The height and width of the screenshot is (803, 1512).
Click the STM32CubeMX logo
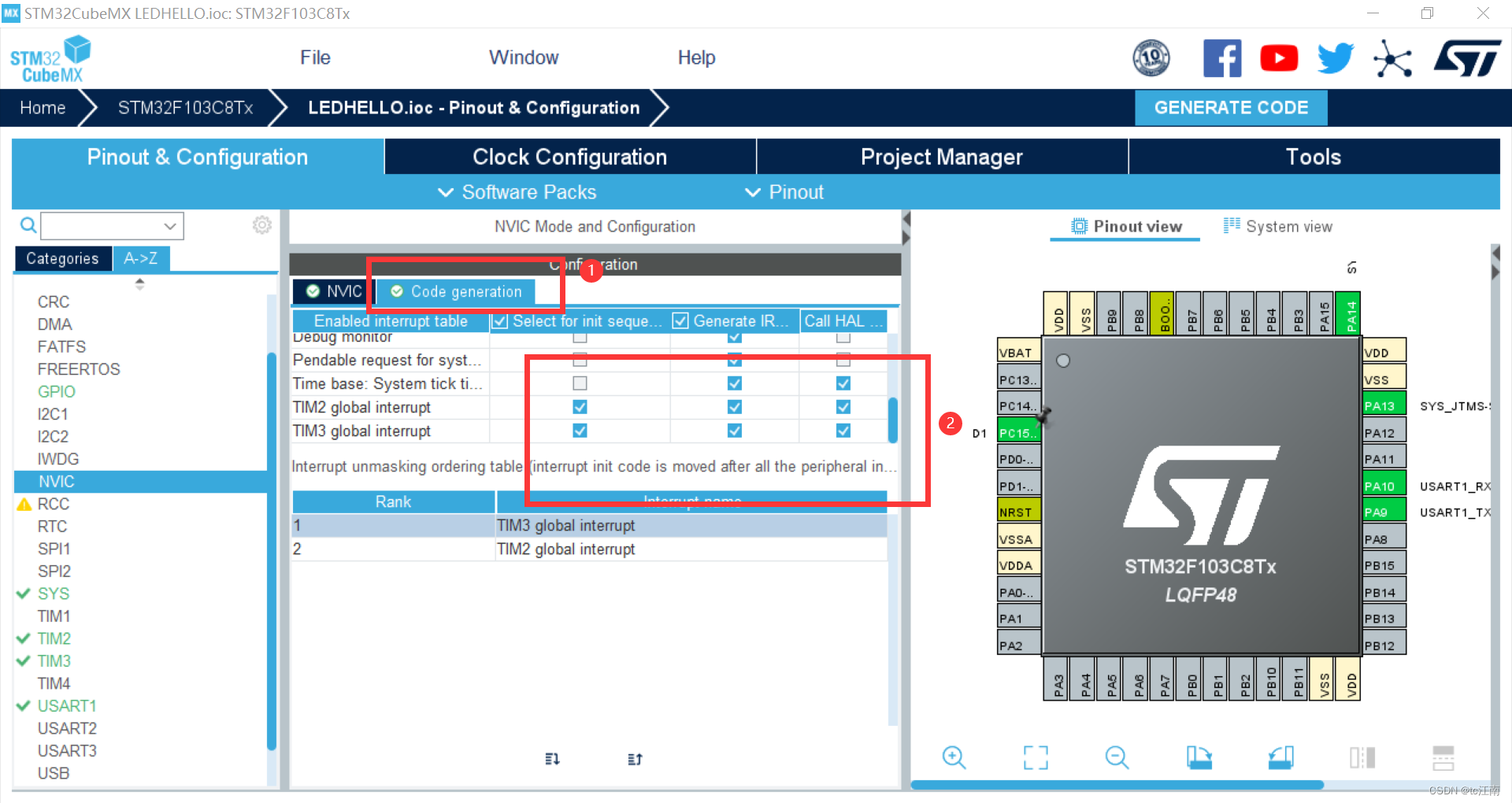coord(50,59)
